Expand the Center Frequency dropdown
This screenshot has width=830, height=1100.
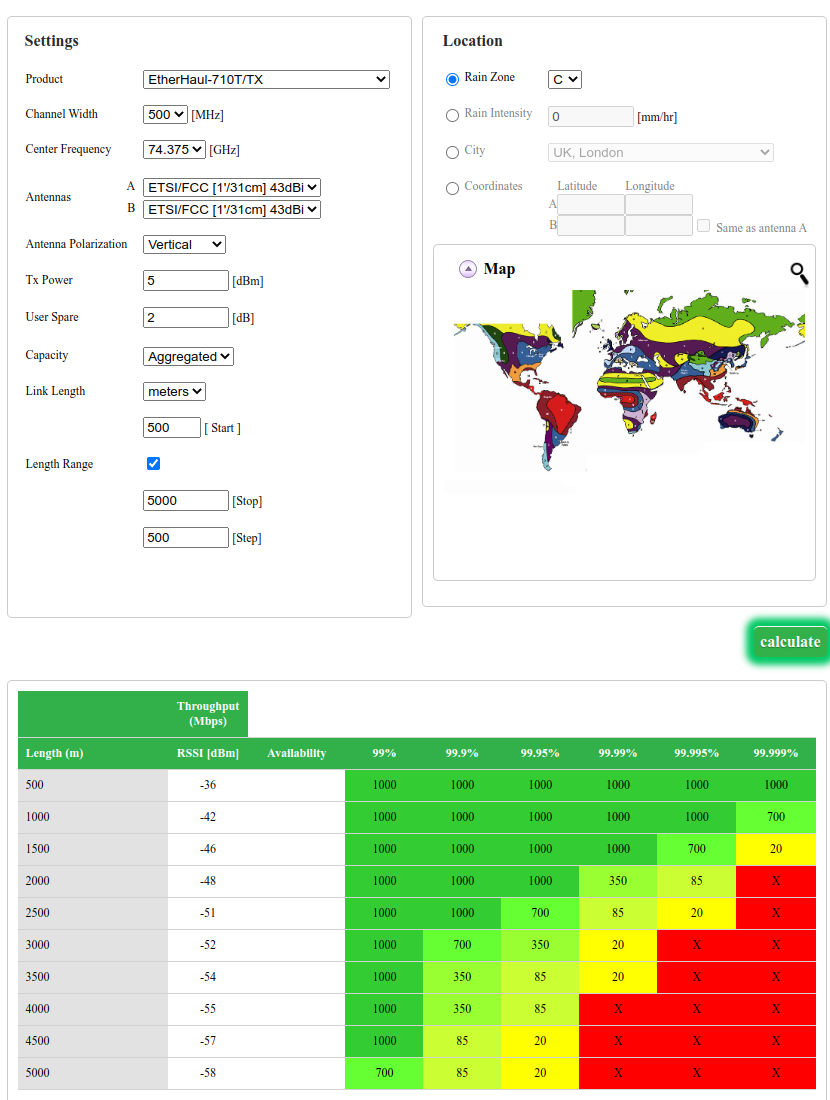point(174,150)
